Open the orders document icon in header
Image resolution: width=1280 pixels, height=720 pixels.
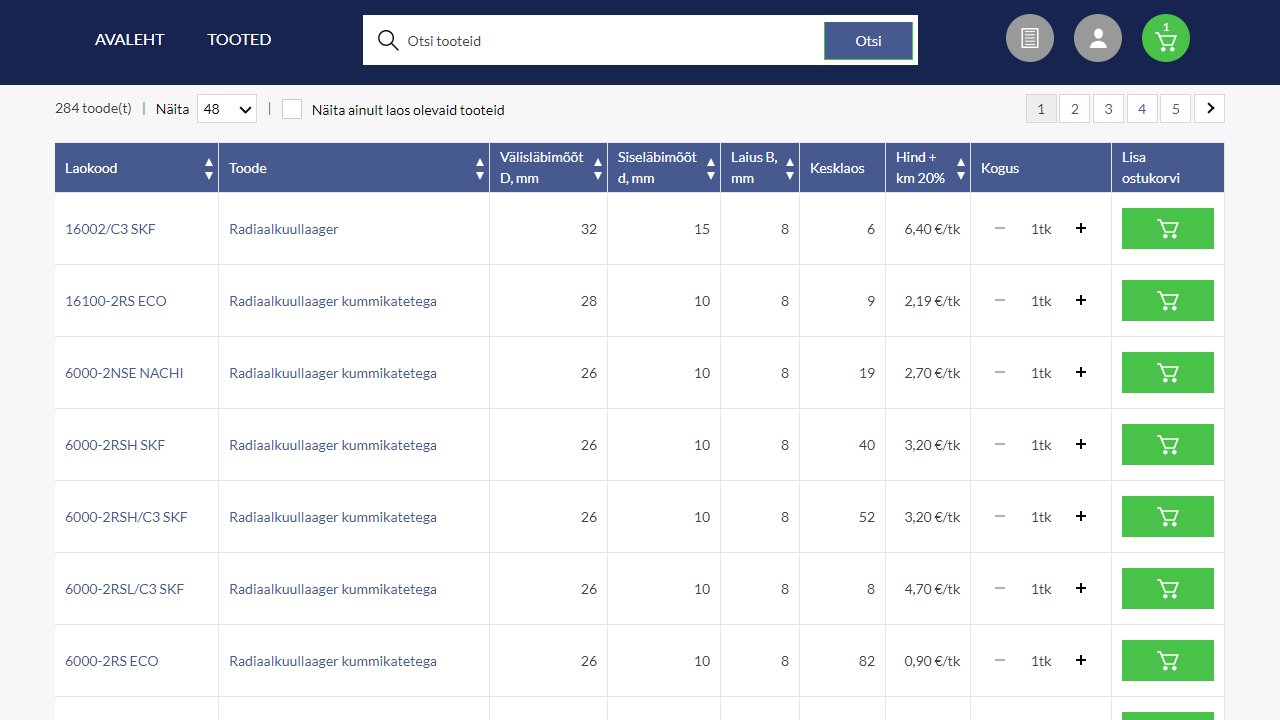pos(1030,37)
